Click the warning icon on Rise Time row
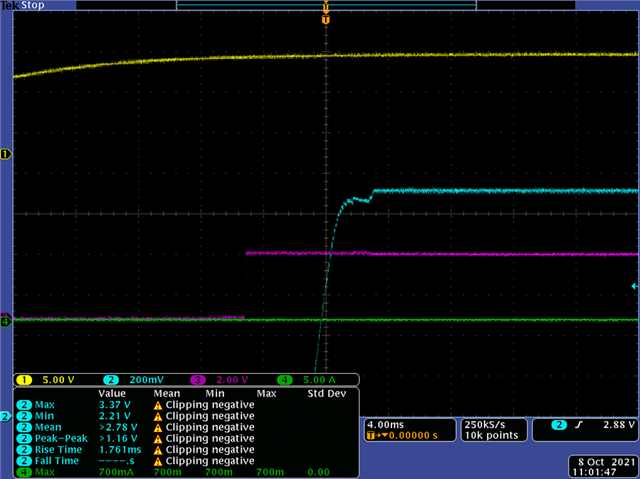Image resolution: width=640 pixels, height=479 pixels. (158, 450)
